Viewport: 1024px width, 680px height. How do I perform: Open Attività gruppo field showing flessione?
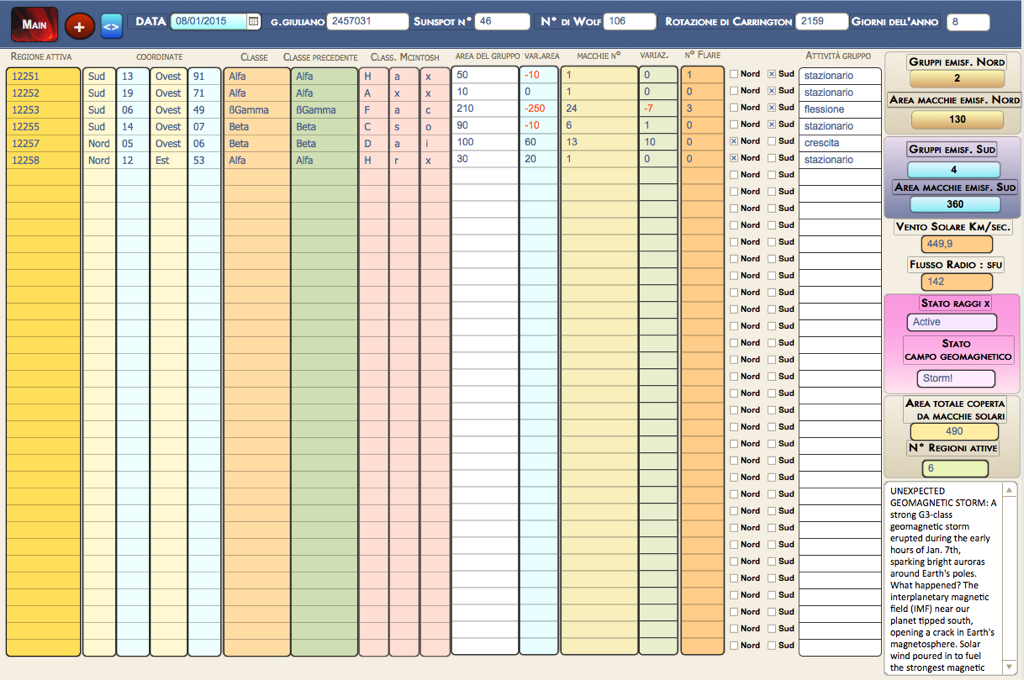(x=839, y=109)
